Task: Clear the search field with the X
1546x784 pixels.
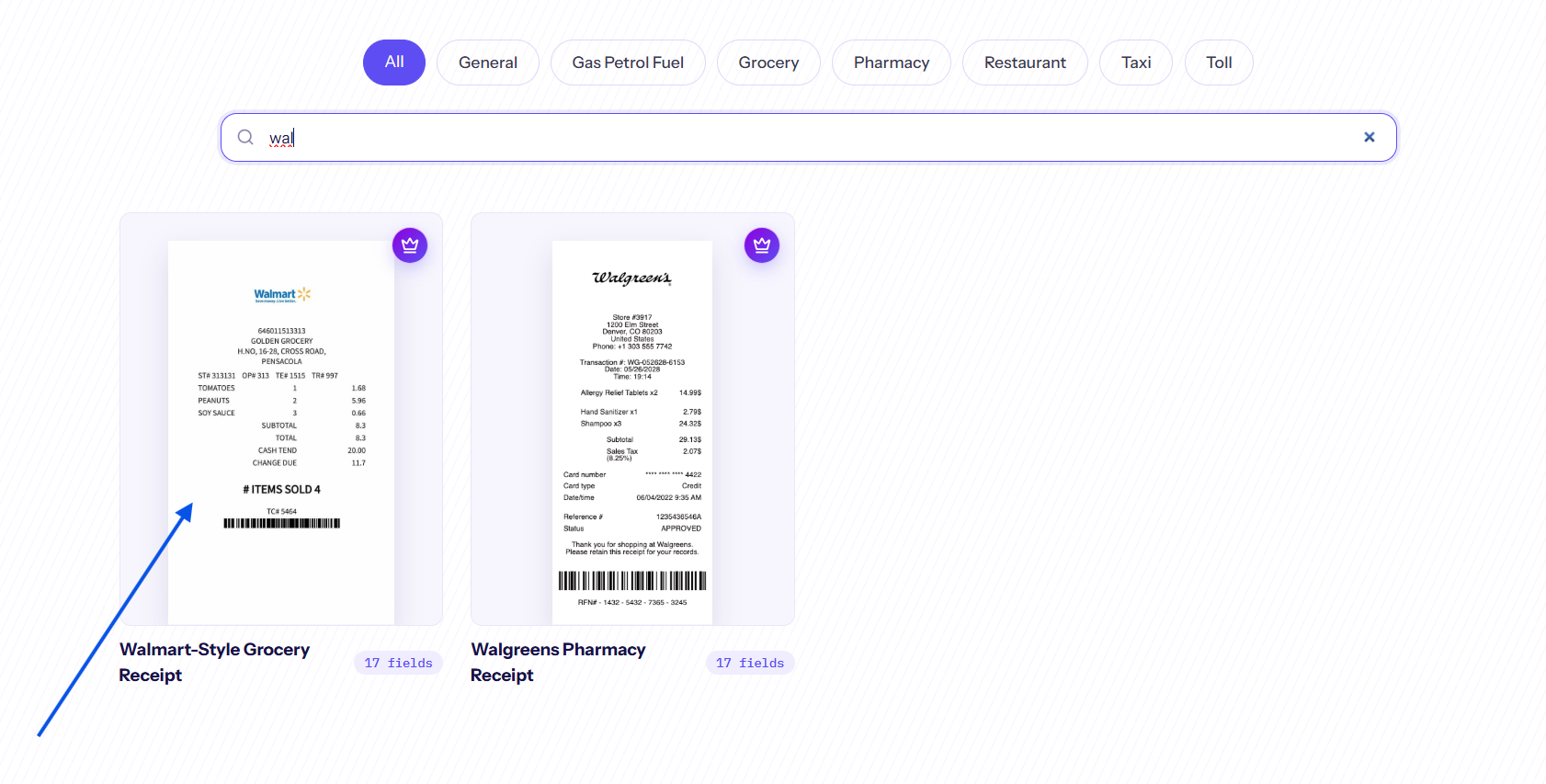Action: [1370, 137]
